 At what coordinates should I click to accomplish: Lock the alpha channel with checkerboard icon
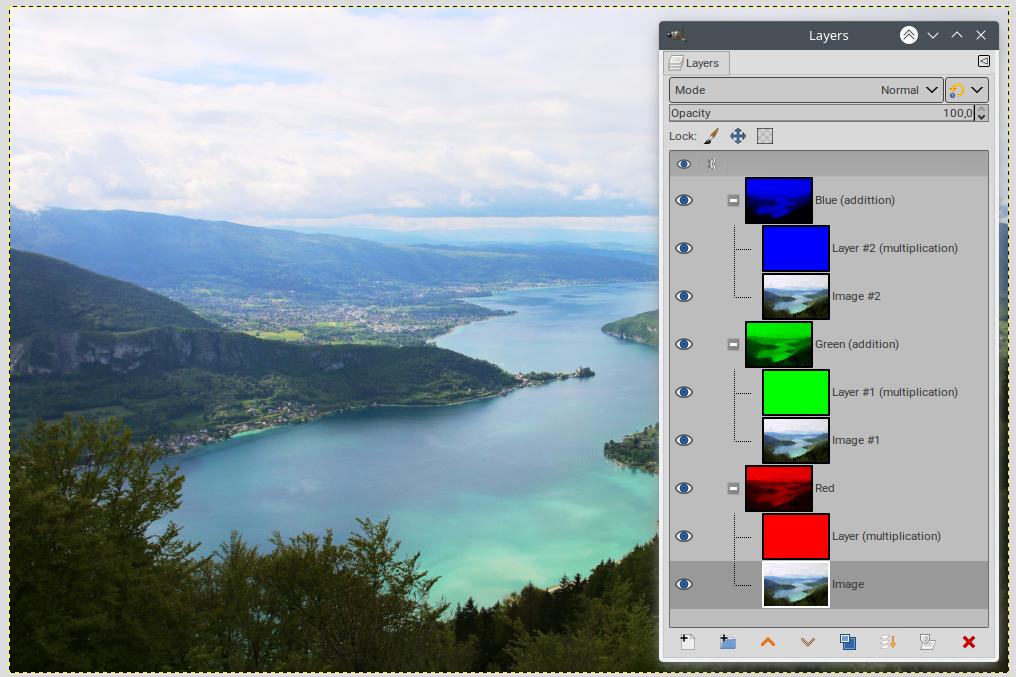point(765,136)
